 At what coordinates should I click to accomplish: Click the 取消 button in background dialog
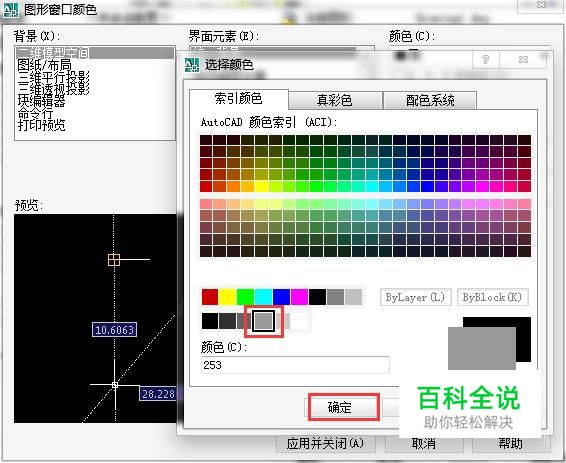[x=424, y=444]
